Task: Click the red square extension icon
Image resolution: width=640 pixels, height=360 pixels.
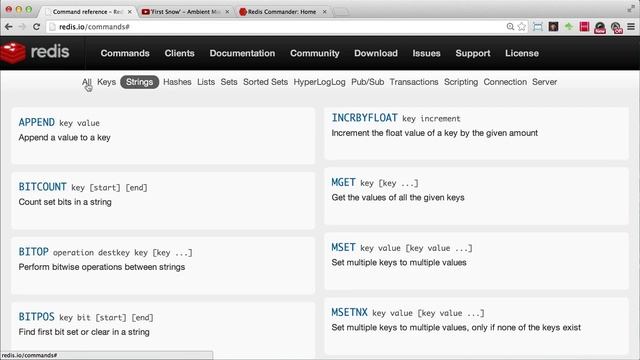Action: click(x=584, y=27)
